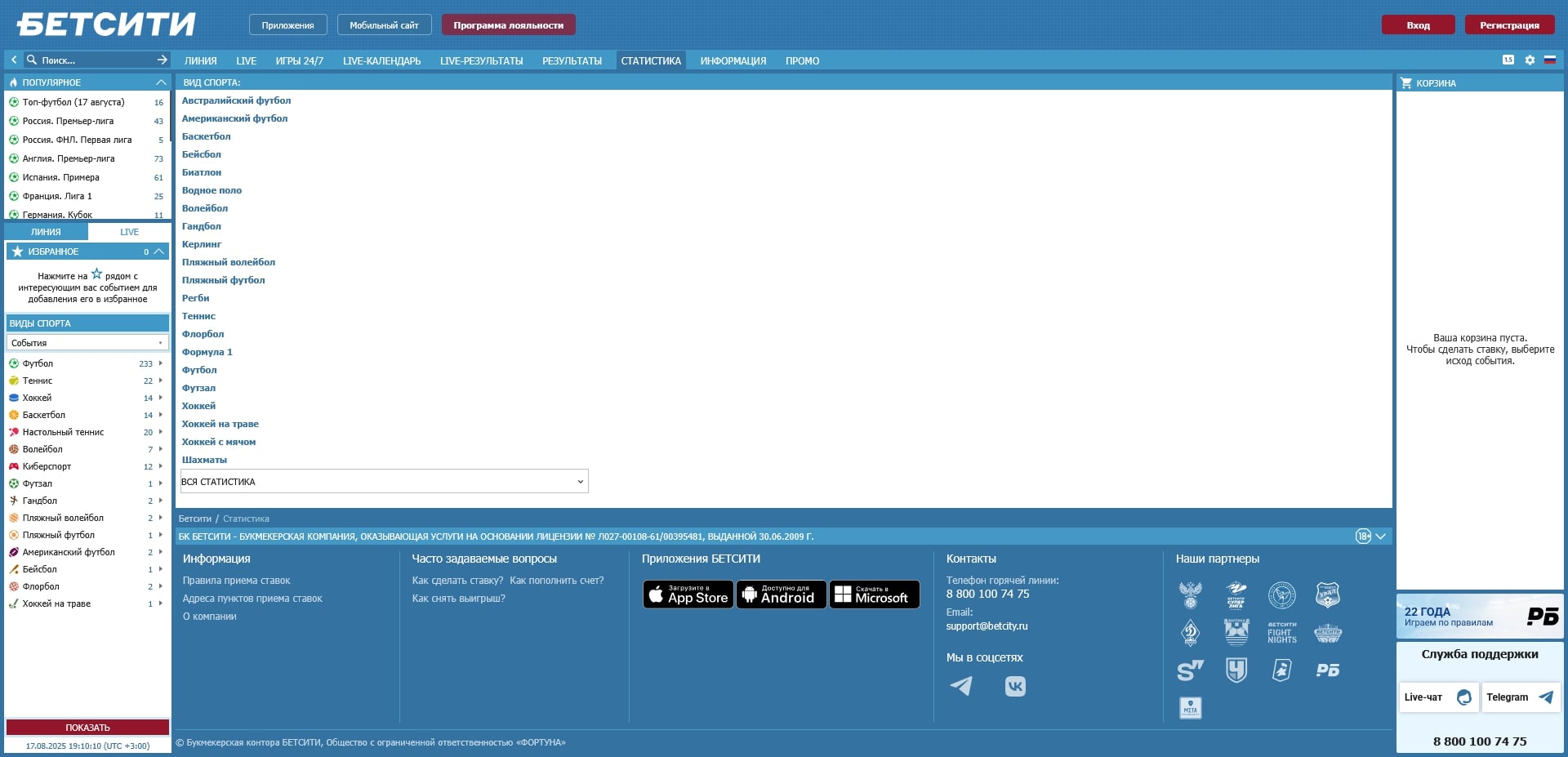1568x757 pixels.
Task: Download app from App Store badge
Action: click(688, 594)
